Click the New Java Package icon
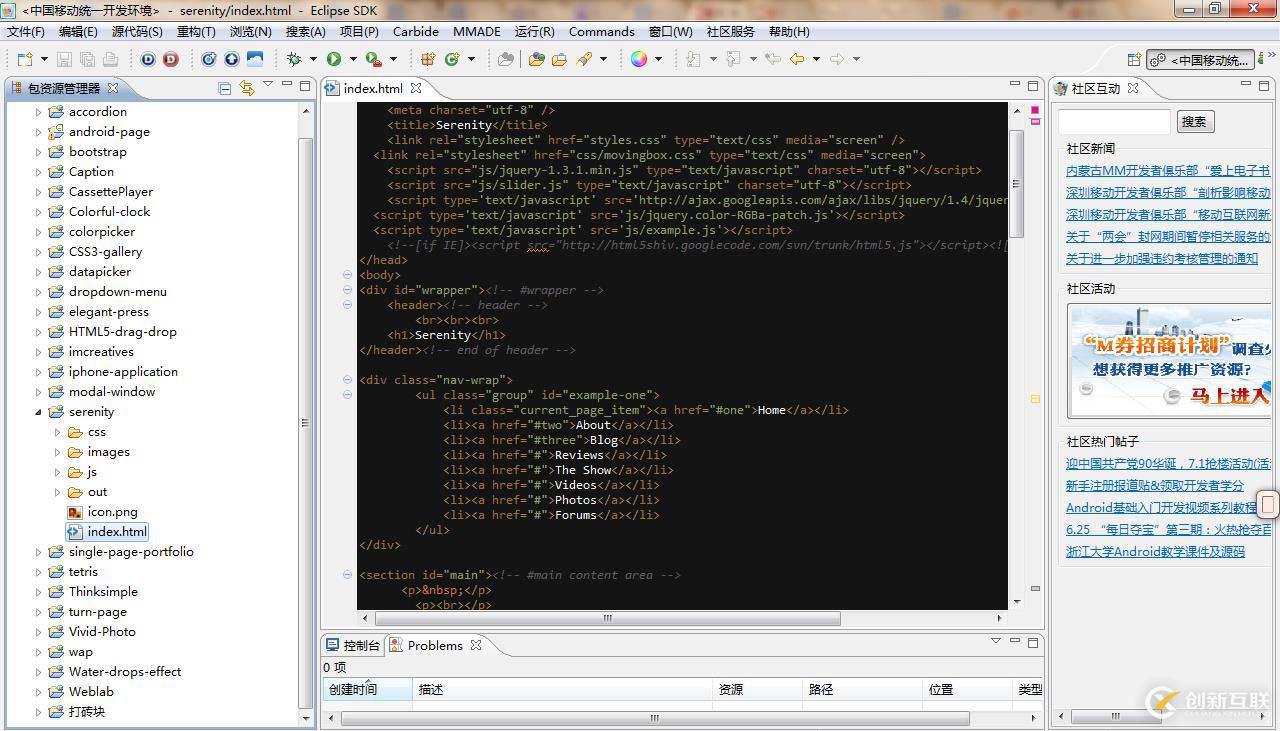 (x=428, y=59)
